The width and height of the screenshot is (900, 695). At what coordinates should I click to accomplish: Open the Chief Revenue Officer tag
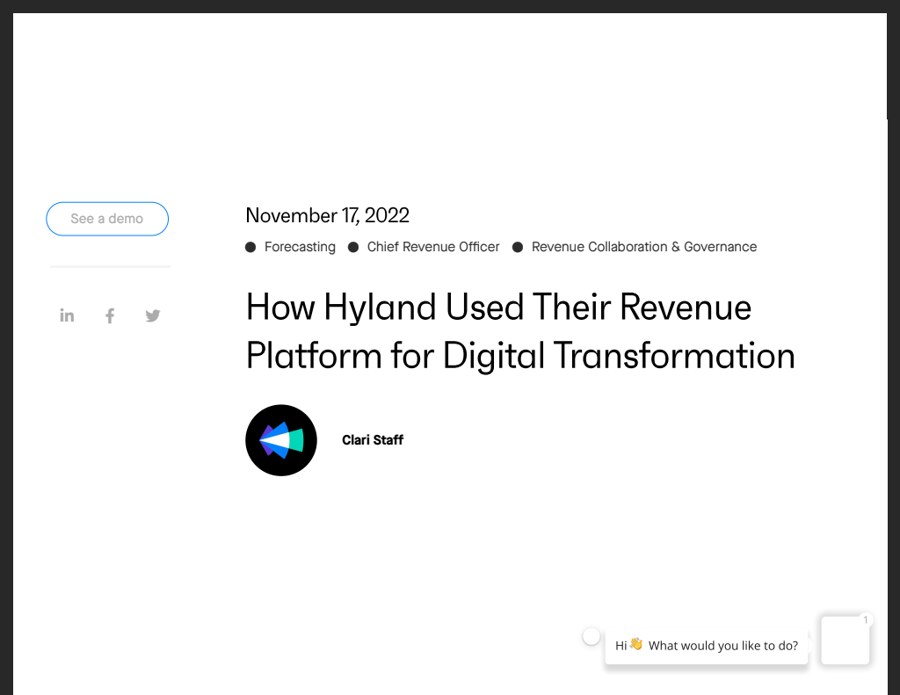pos(433,247)
